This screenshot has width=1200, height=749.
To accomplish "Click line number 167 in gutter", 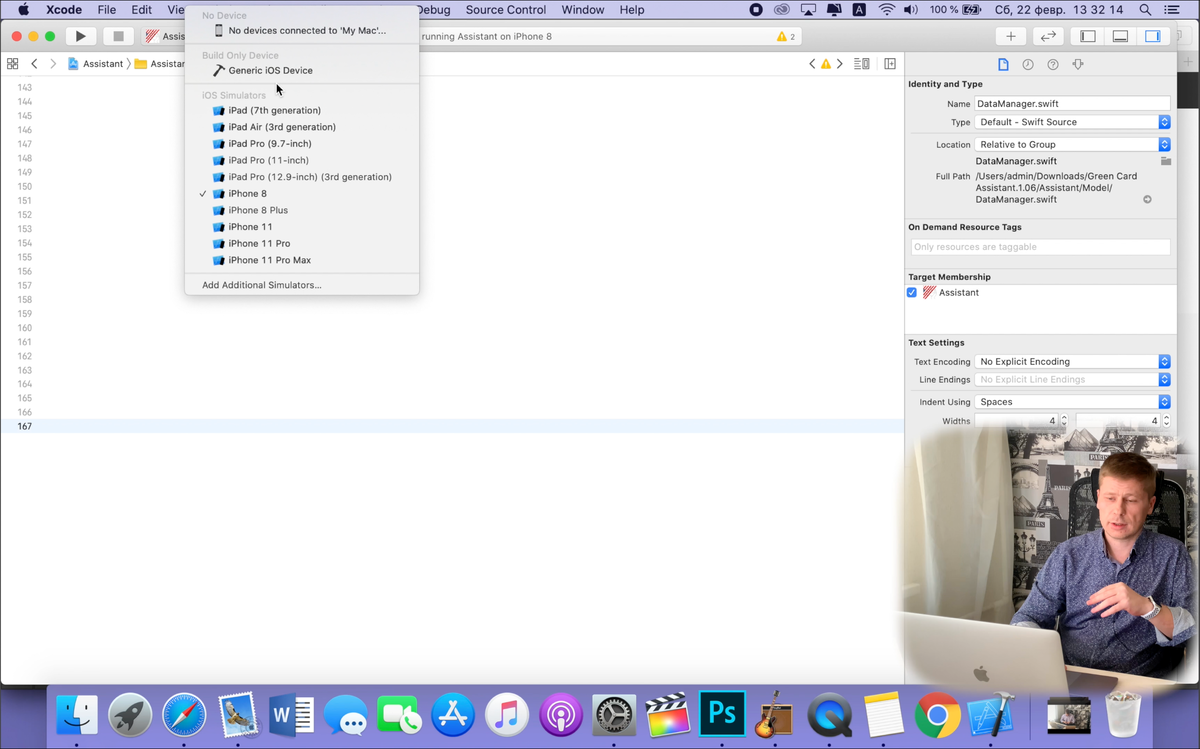I will click(x=24, y=427).
